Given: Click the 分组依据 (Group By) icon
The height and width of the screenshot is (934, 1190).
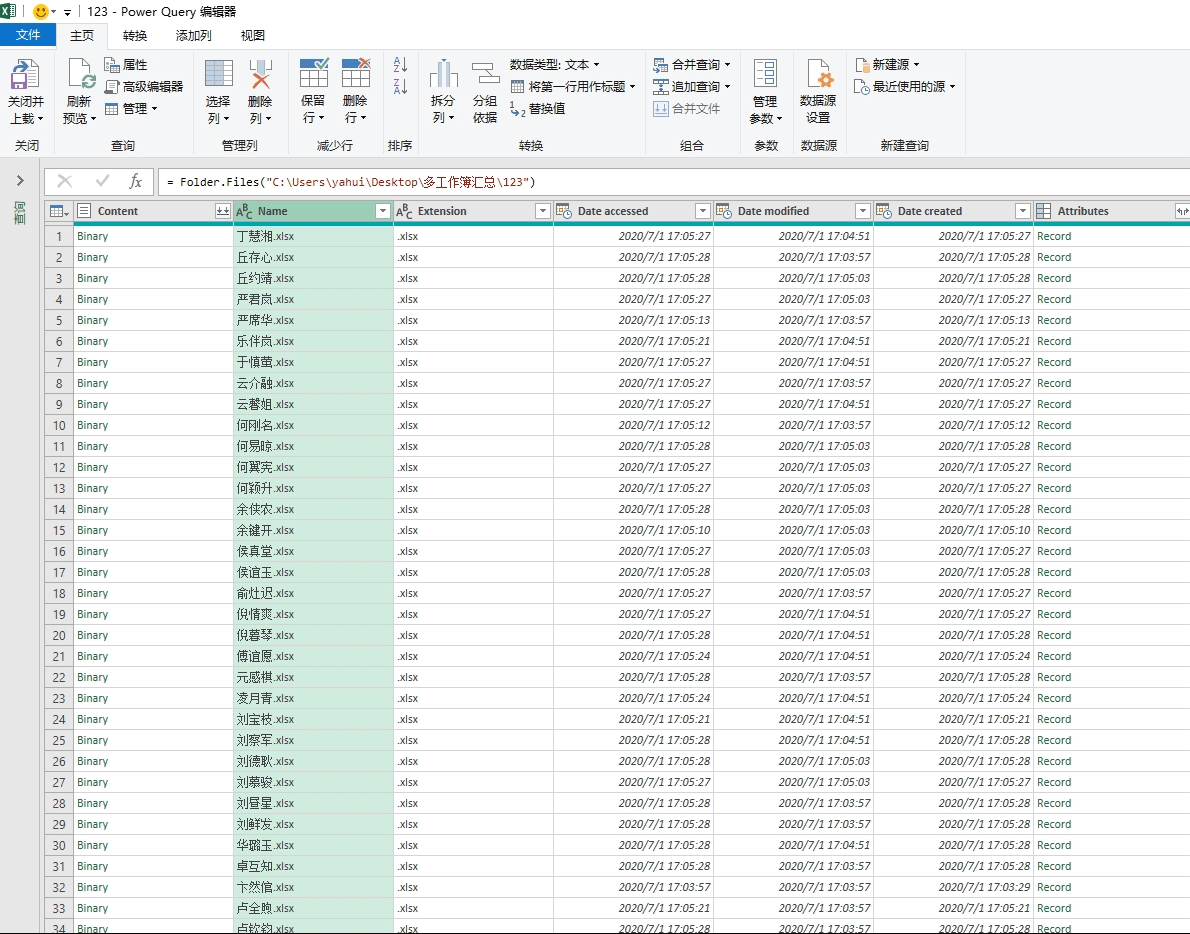Looking at the screenshot, I should (x=485, y=74).
